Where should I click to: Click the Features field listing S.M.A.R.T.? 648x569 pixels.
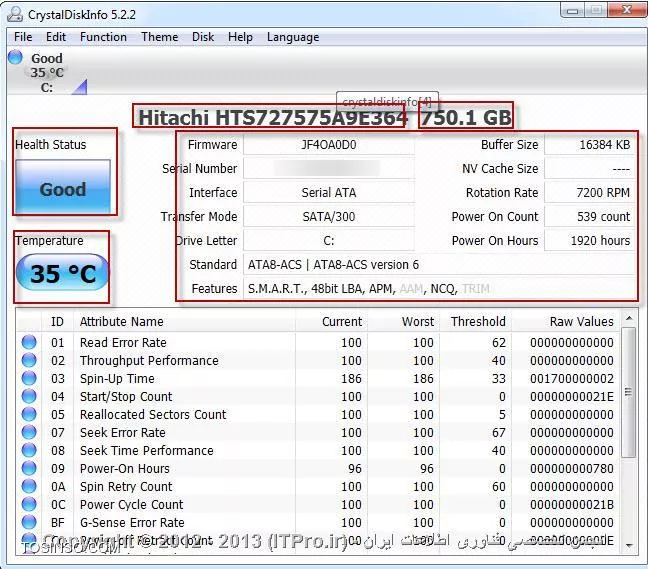pos(439,288)
